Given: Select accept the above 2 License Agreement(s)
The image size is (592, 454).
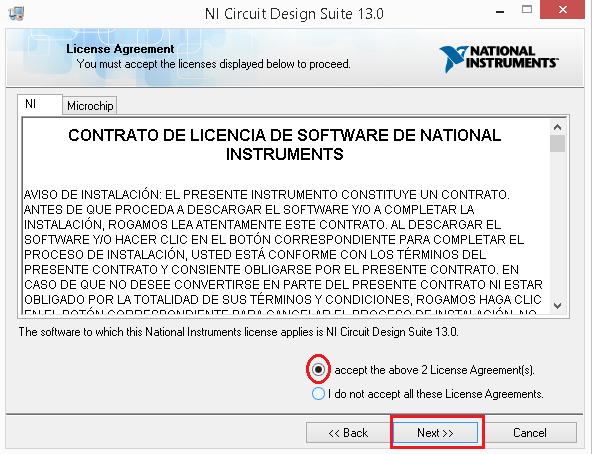Looking at the screenshot, I should [318, 369].
